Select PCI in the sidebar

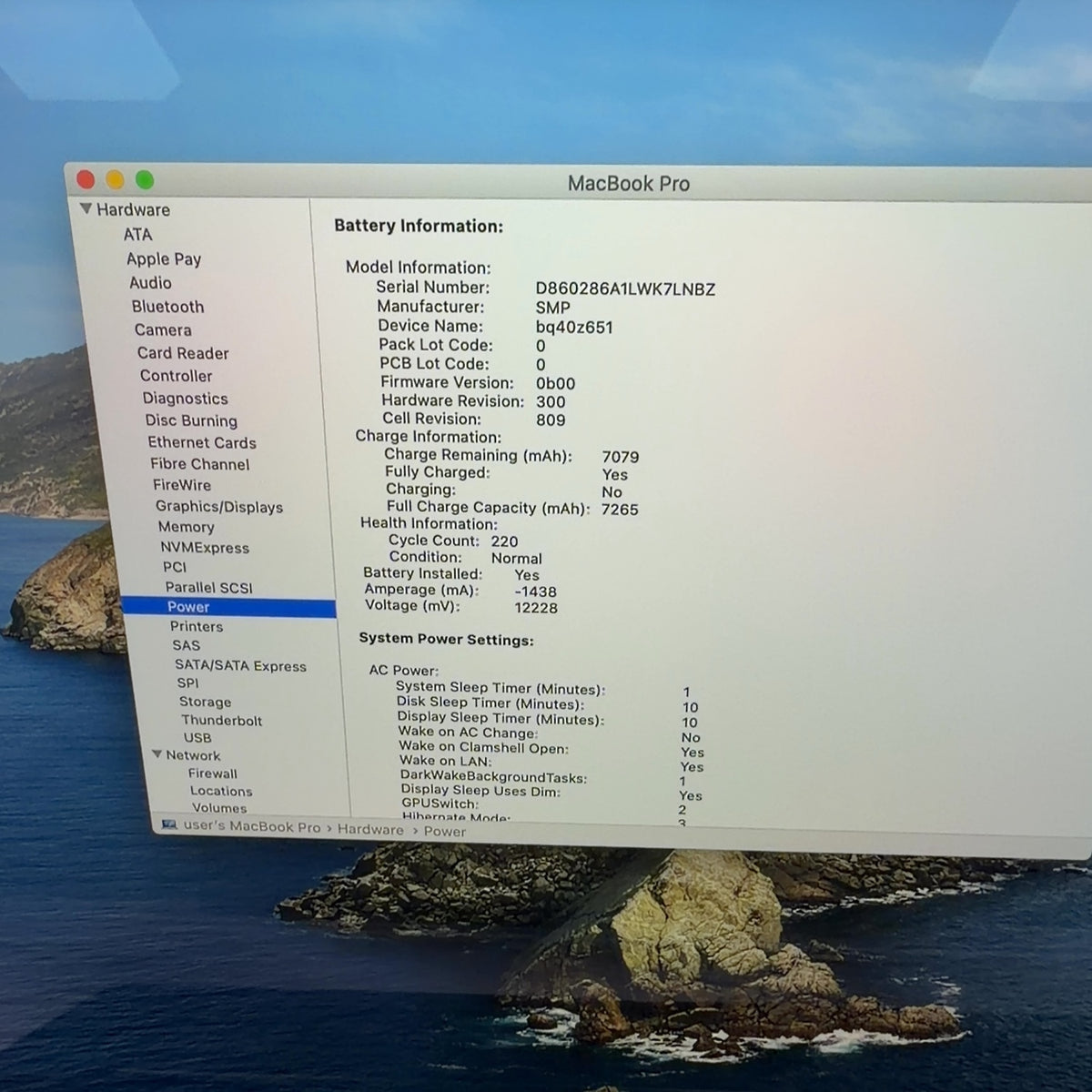(175, 567)
